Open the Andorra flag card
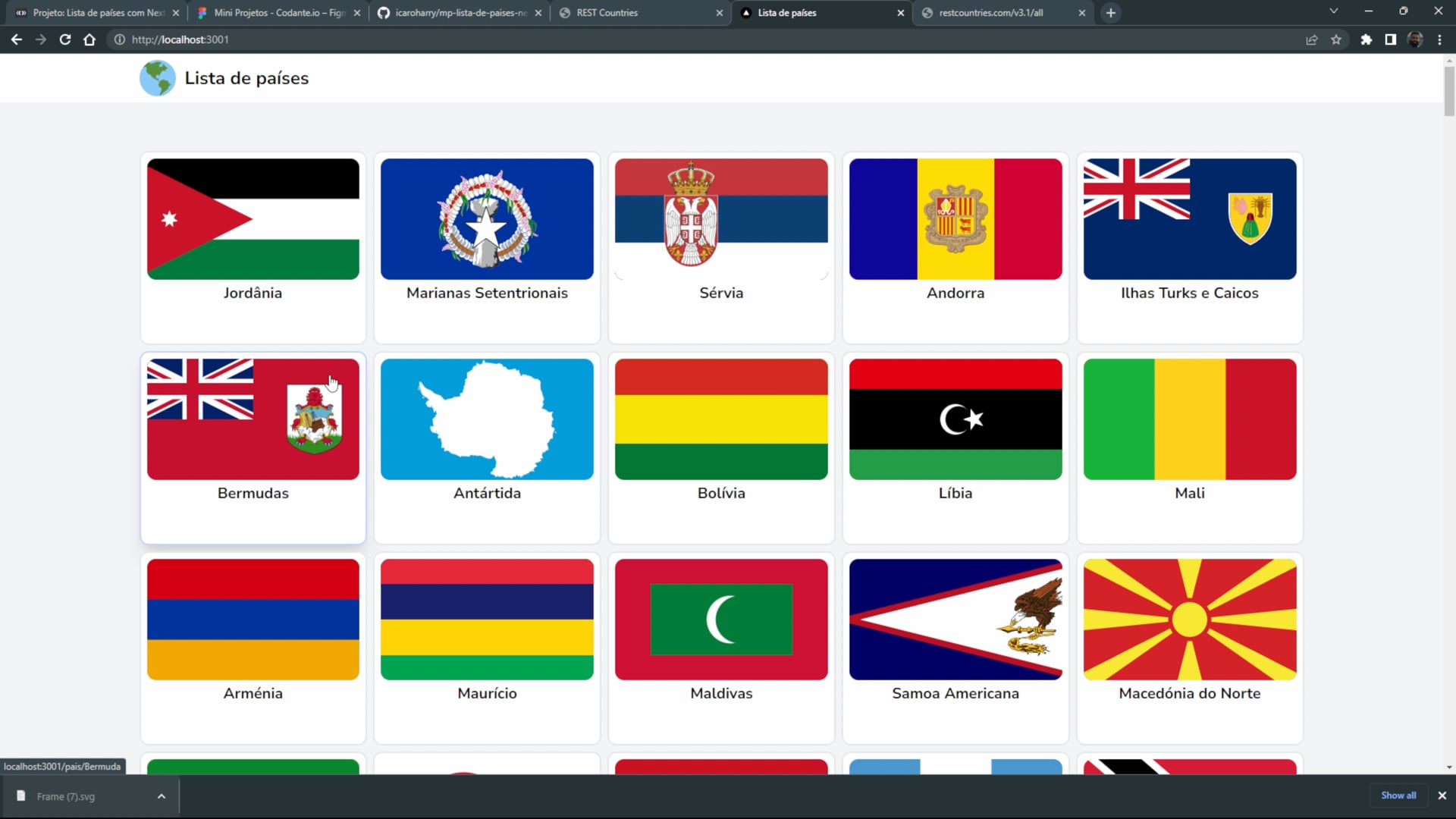Screen dimensions: 1456x819 pos(955,248)
